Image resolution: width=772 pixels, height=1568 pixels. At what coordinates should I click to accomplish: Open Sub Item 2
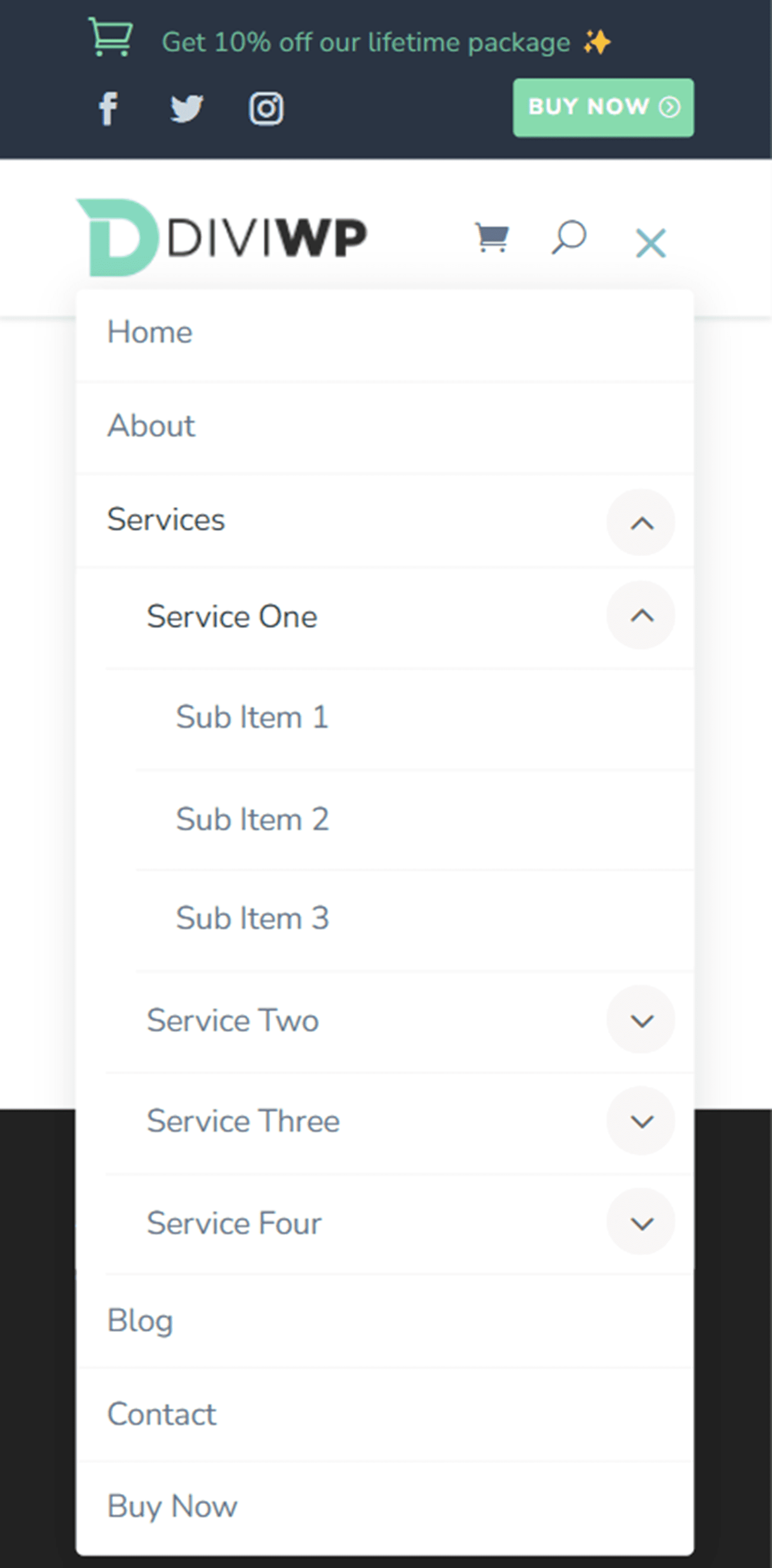[x=253, y=819]
